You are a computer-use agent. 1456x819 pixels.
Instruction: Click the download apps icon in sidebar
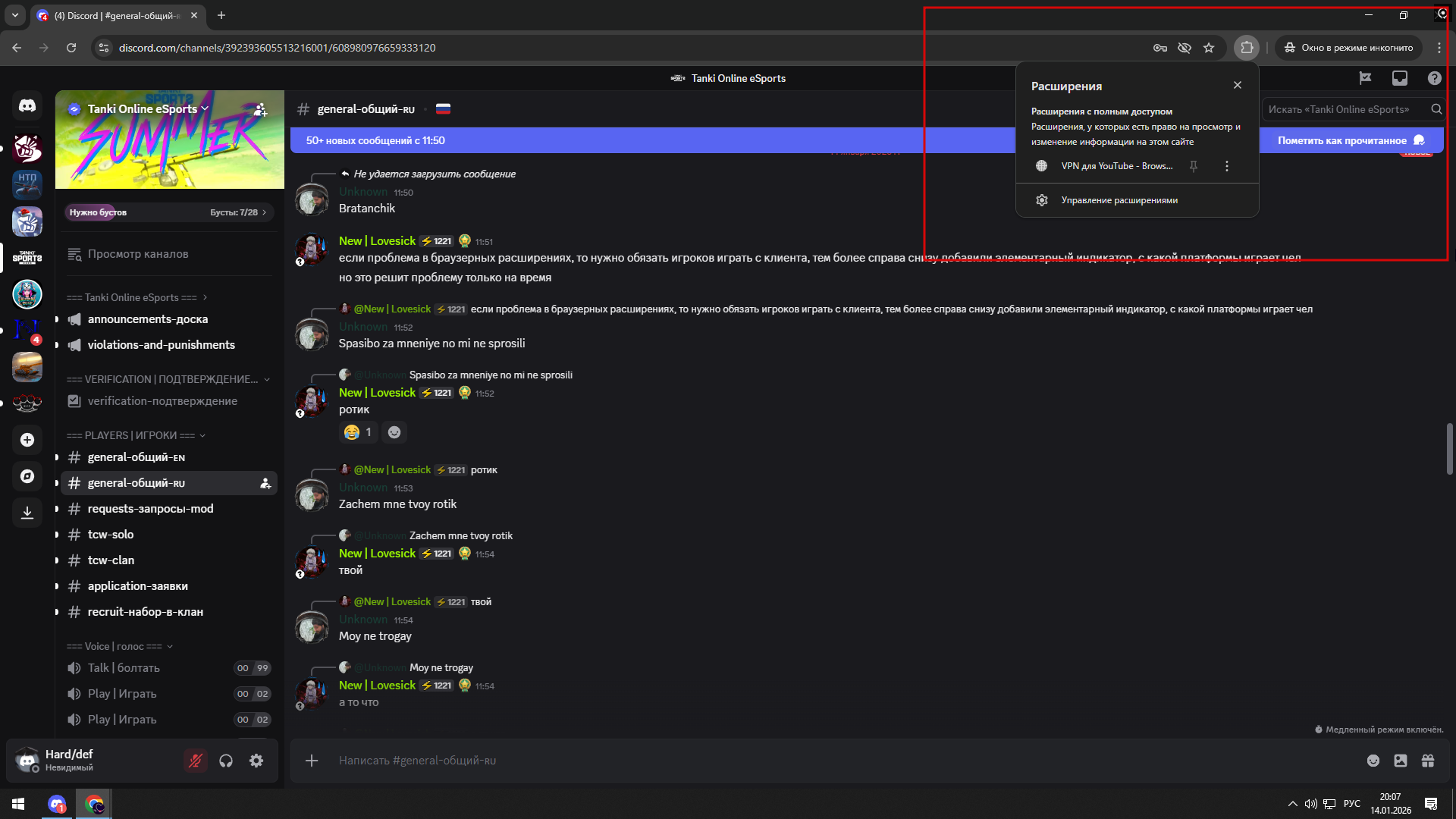27,513
